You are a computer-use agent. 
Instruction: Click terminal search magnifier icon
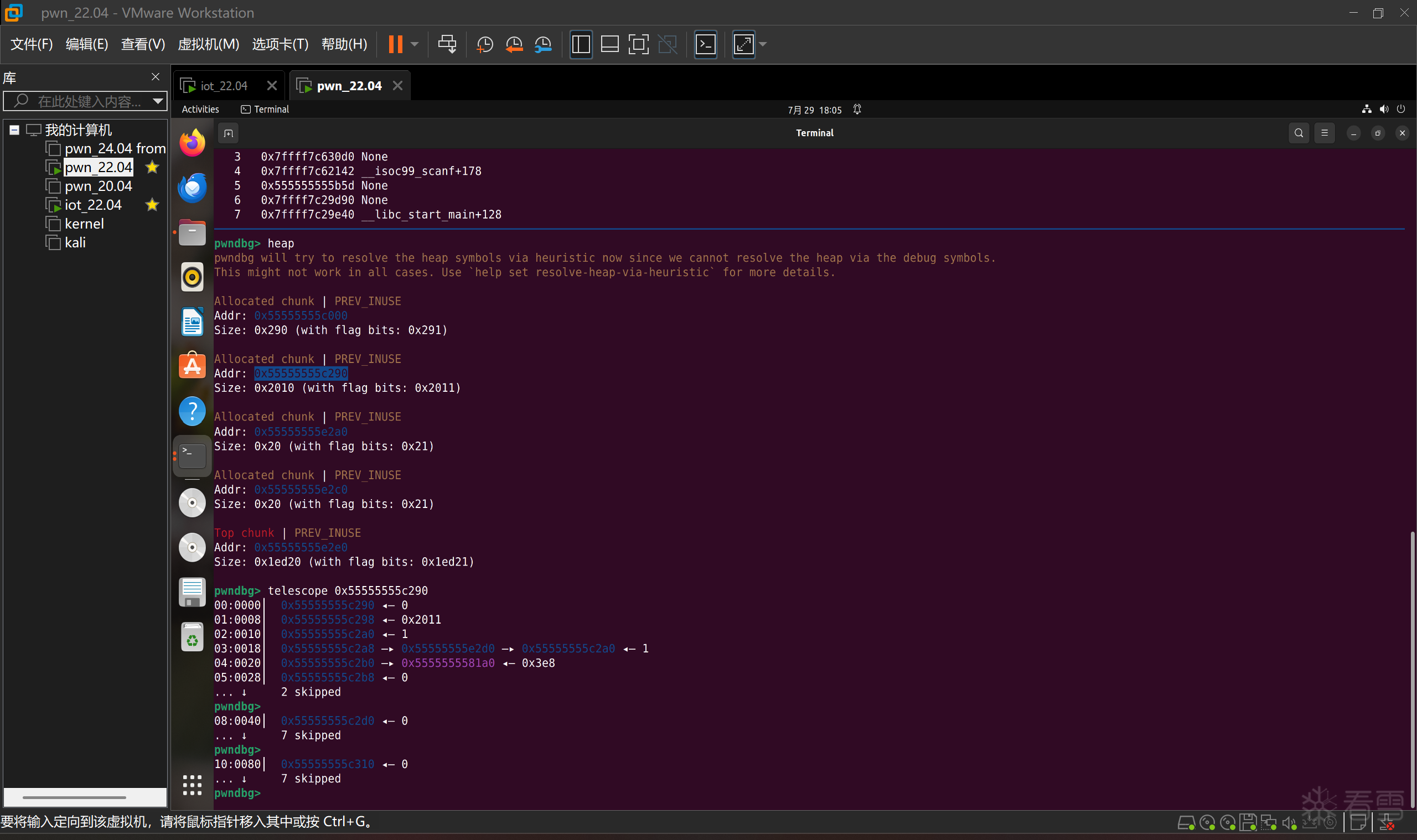pyautogui.click(x=1298, y=133)
